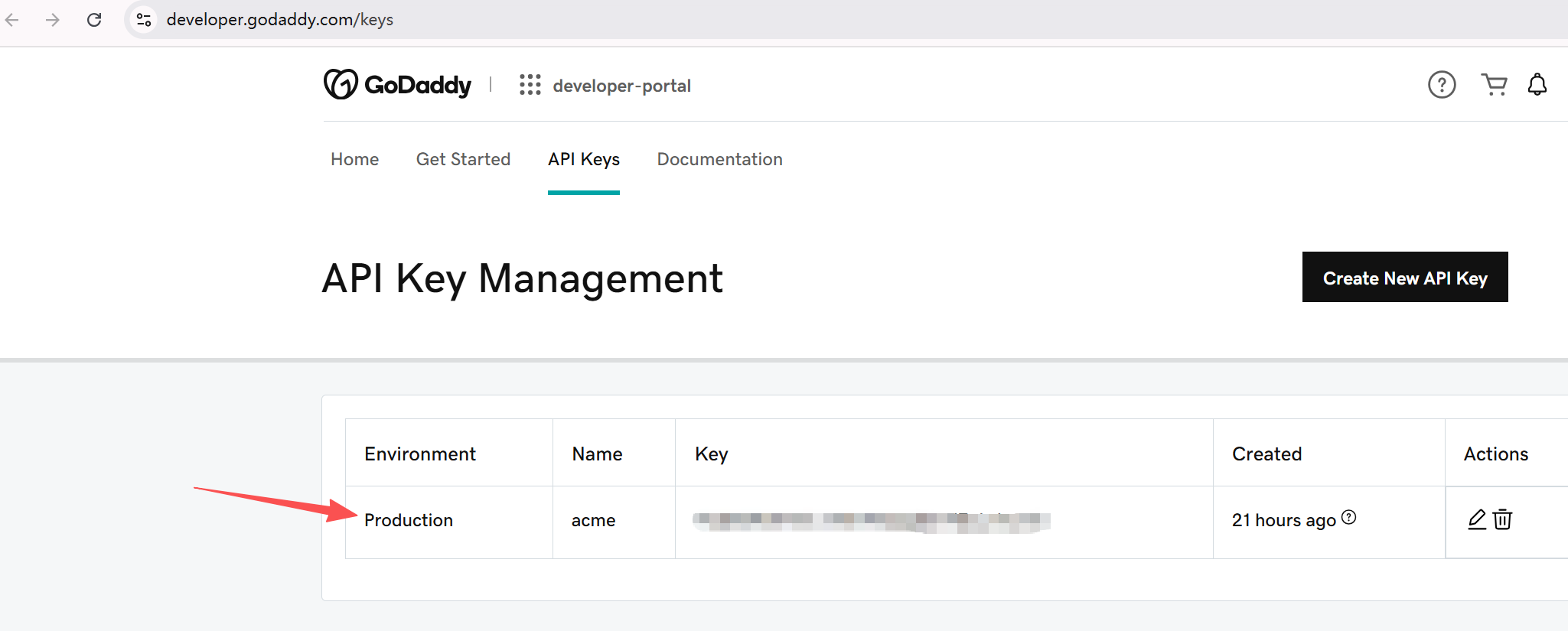This screenshot has width=1568, height=631.
Task: Click the created-time info icon
Action: click(x=1349, y=517)
